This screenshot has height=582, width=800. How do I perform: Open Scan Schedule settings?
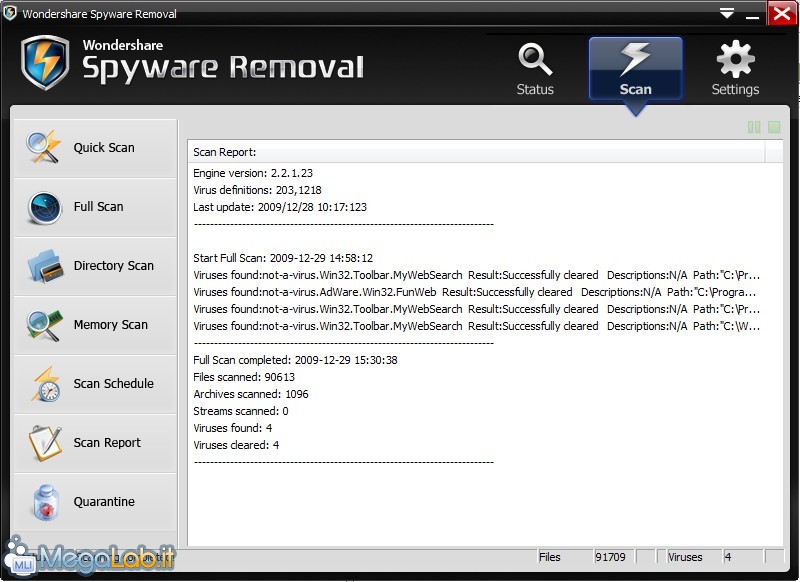(x=95, y=385)
